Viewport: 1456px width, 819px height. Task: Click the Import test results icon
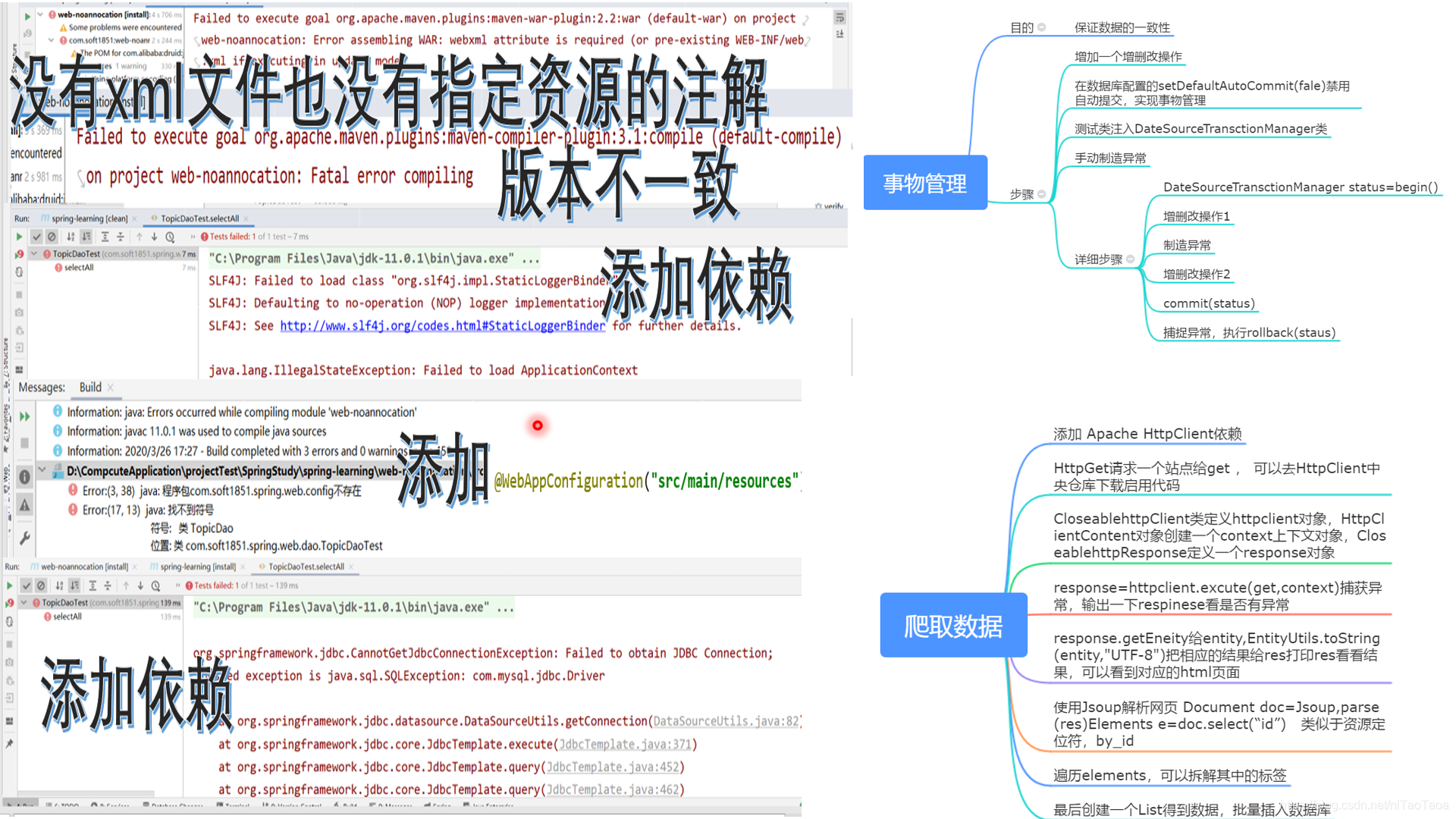pos(19,345)
